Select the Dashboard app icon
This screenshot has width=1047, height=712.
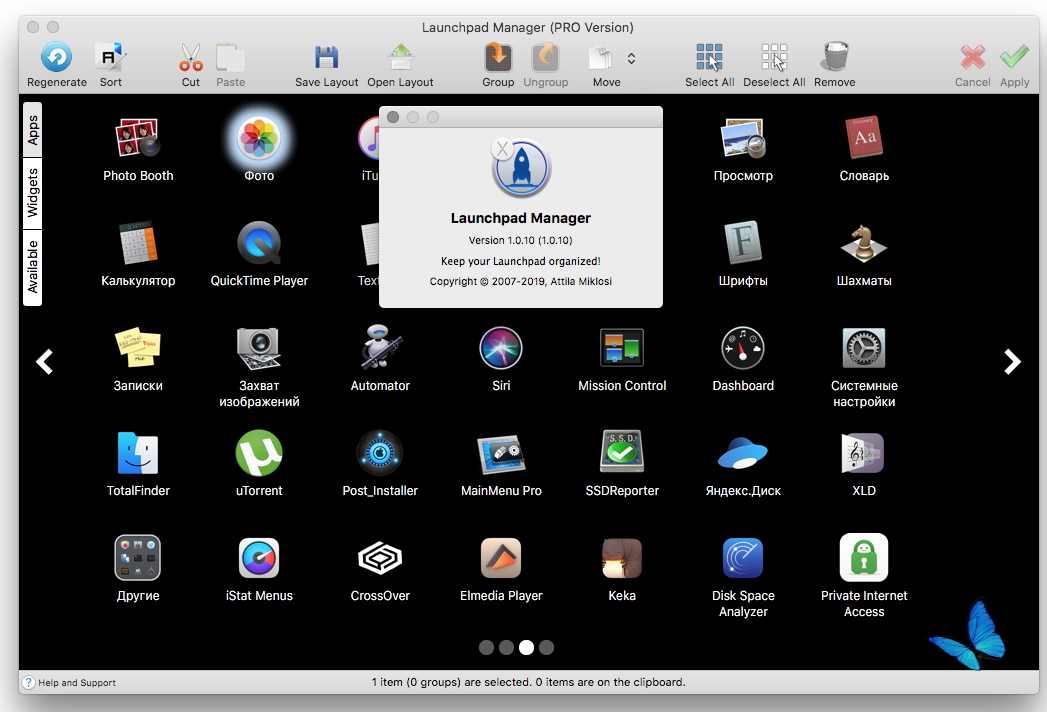click(743, 348)
